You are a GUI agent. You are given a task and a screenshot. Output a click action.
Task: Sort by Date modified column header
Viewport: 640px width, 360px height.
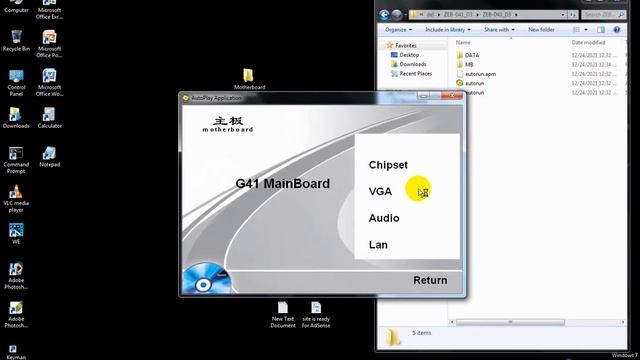click(588, 42)
